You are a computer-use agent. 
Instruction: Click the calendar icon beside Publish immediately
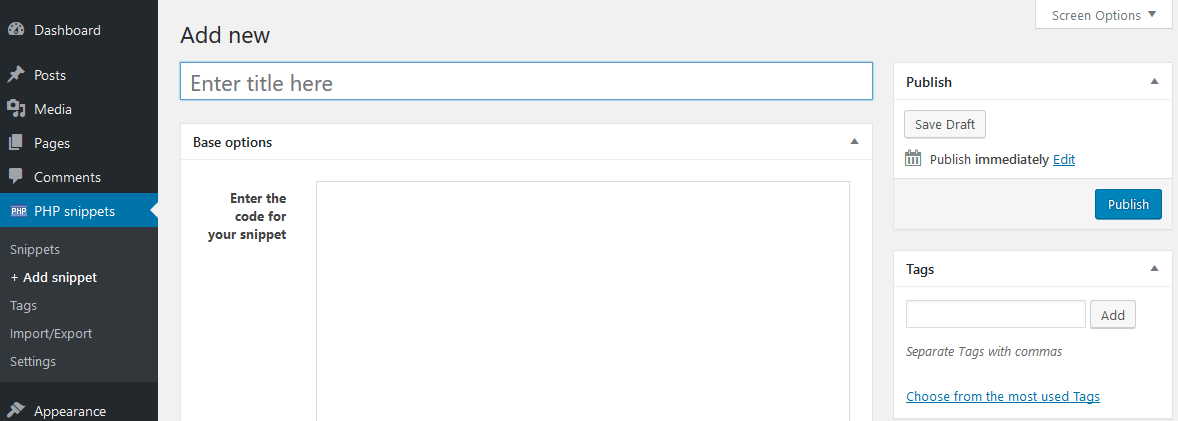pos(913,158)
